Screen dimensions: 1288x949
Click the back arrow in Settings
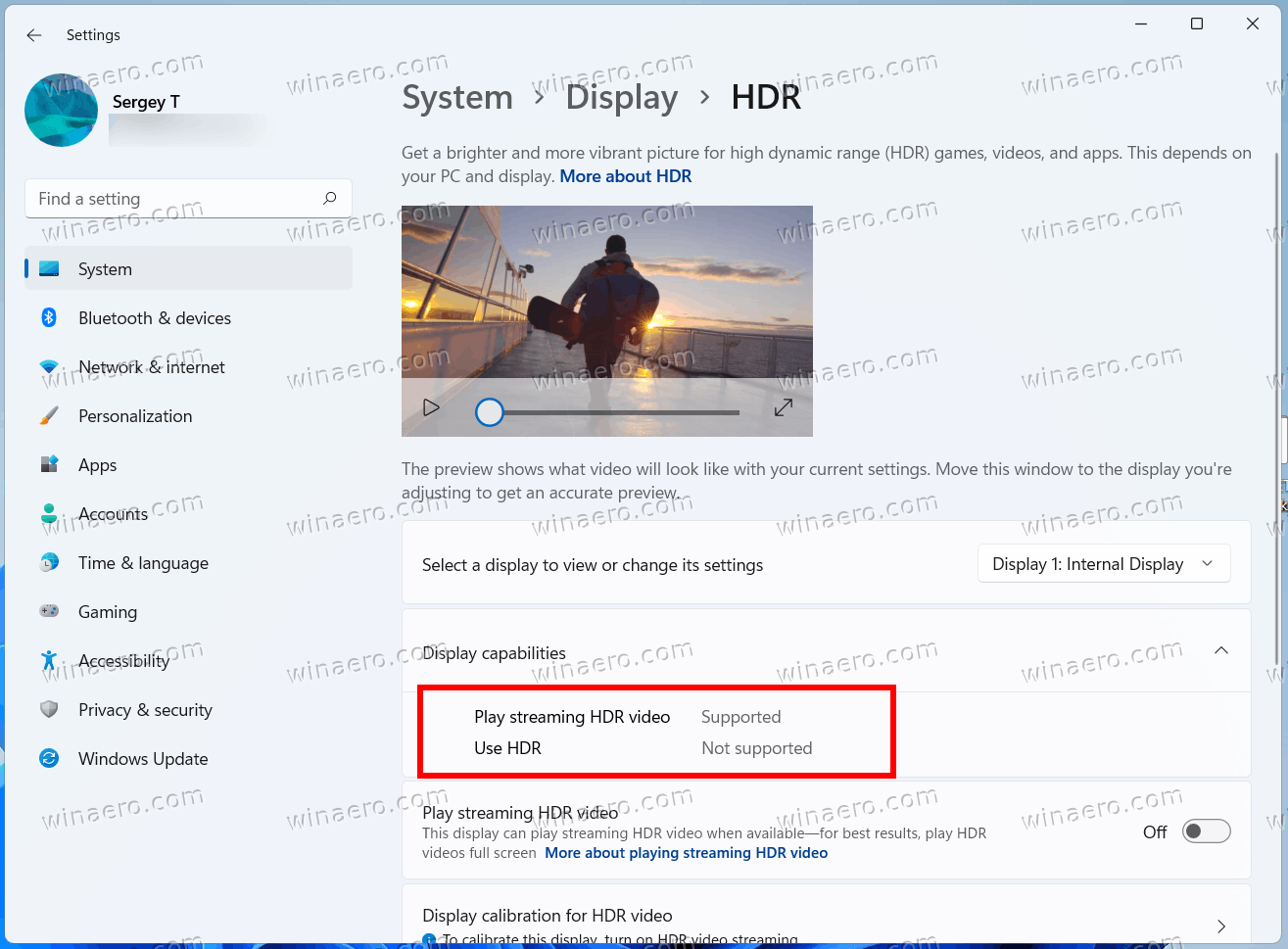click(x=33, y=34)
